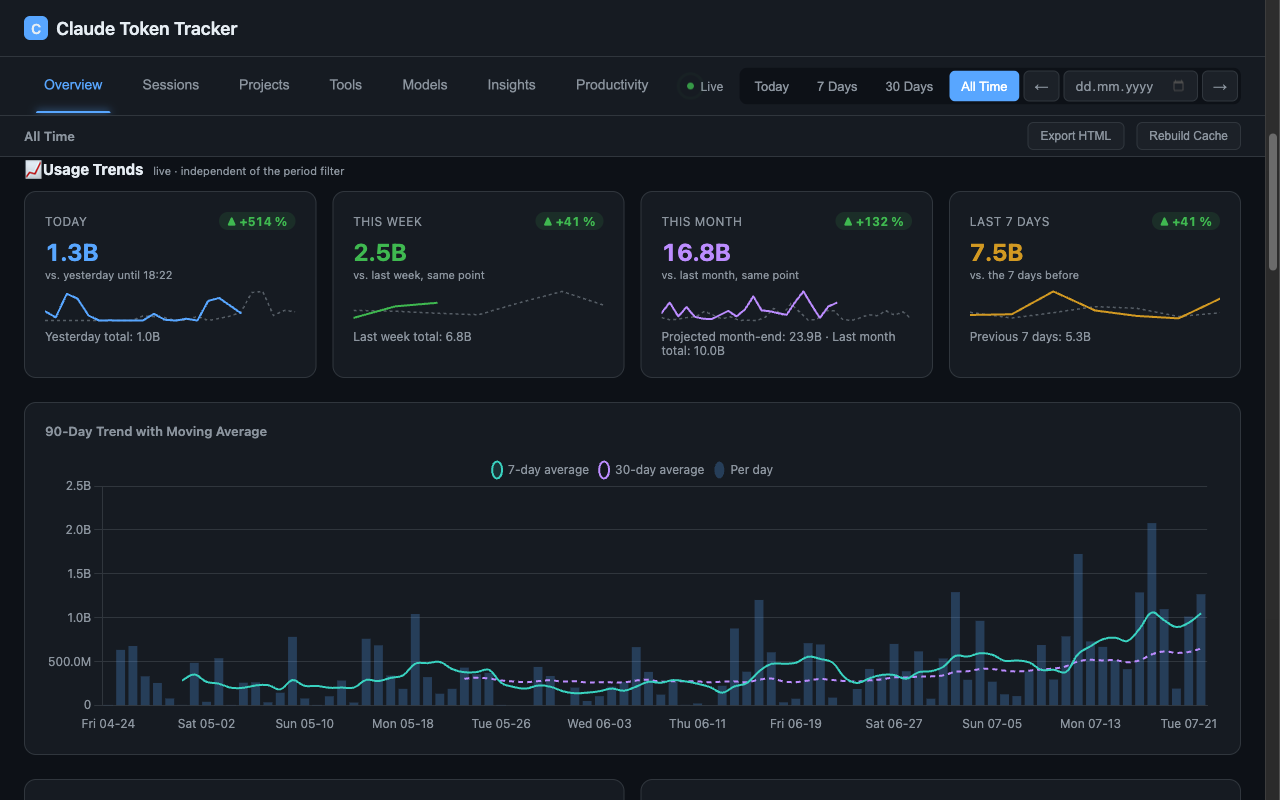This screenshot has height=800, width=1280.
Task: Click the 'Fri 04-24' axis label
Action: (108, 723)
